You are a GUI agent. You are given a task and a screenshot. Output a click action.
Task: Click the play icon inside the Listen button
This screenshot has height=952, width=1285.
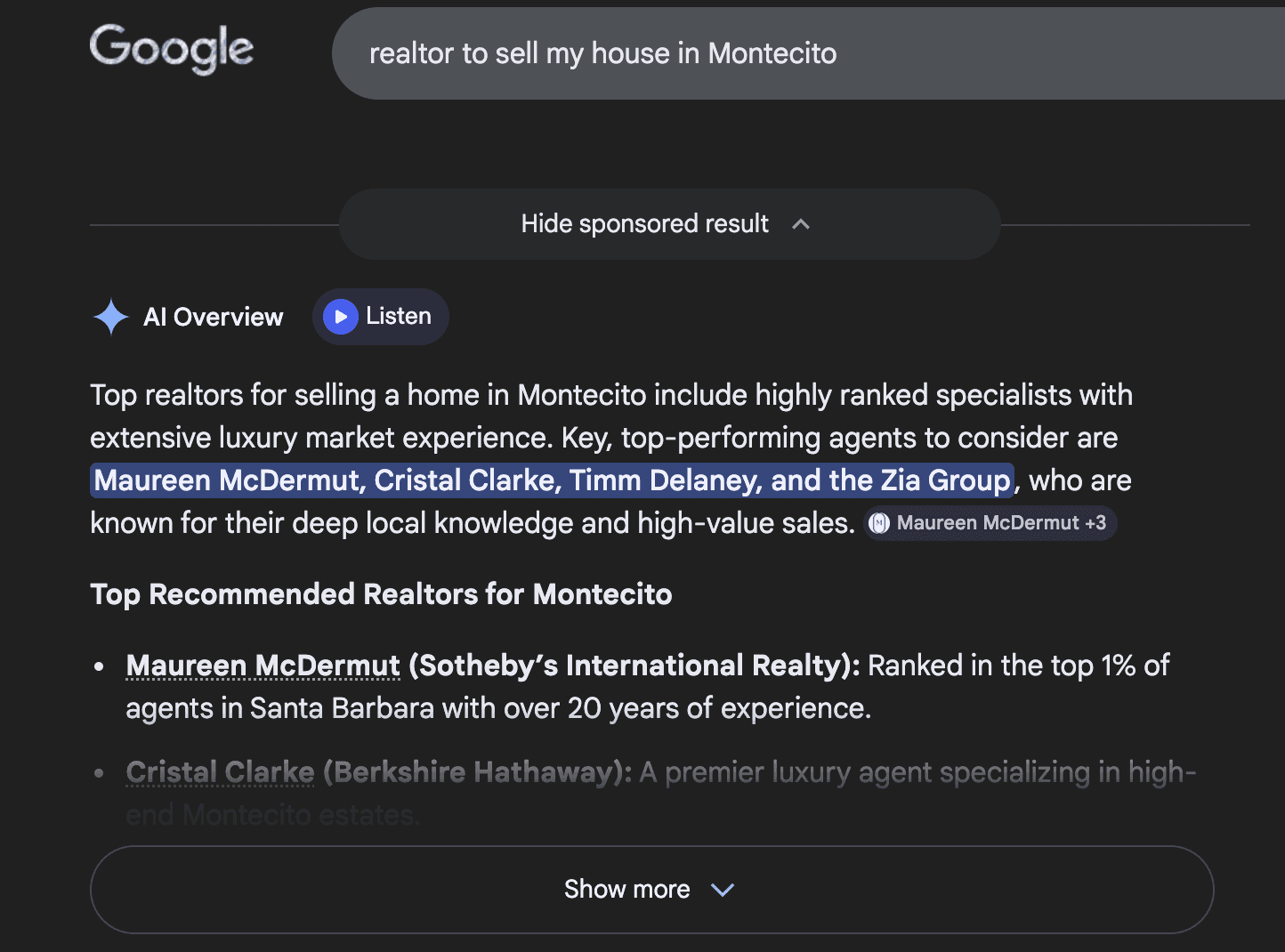click(340, 316)
